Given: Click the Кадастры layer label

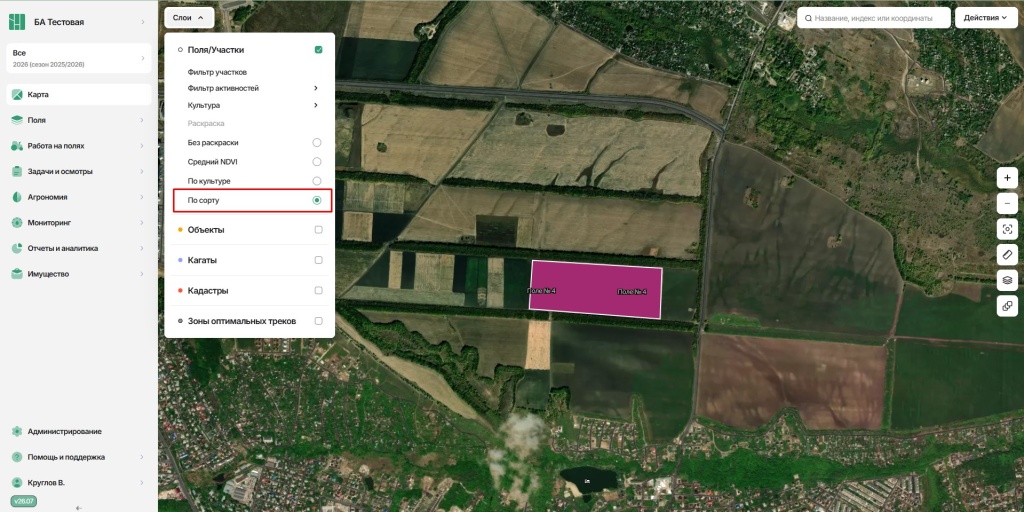Looking at the screenshot, I should point(208,291).
